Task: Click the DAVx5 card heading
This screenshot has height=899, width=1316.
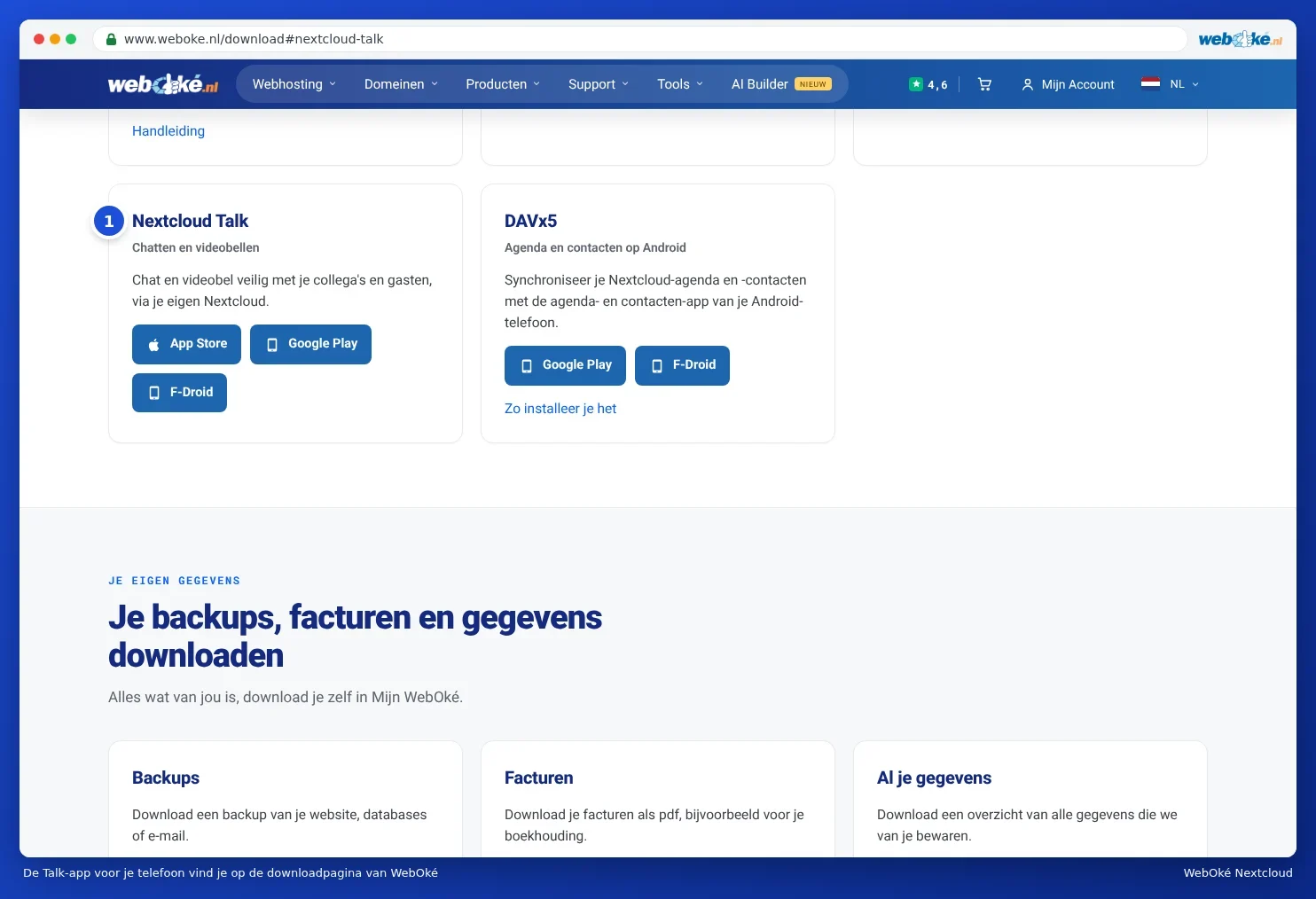Action: pyautogui.click(x=530, y=221)
